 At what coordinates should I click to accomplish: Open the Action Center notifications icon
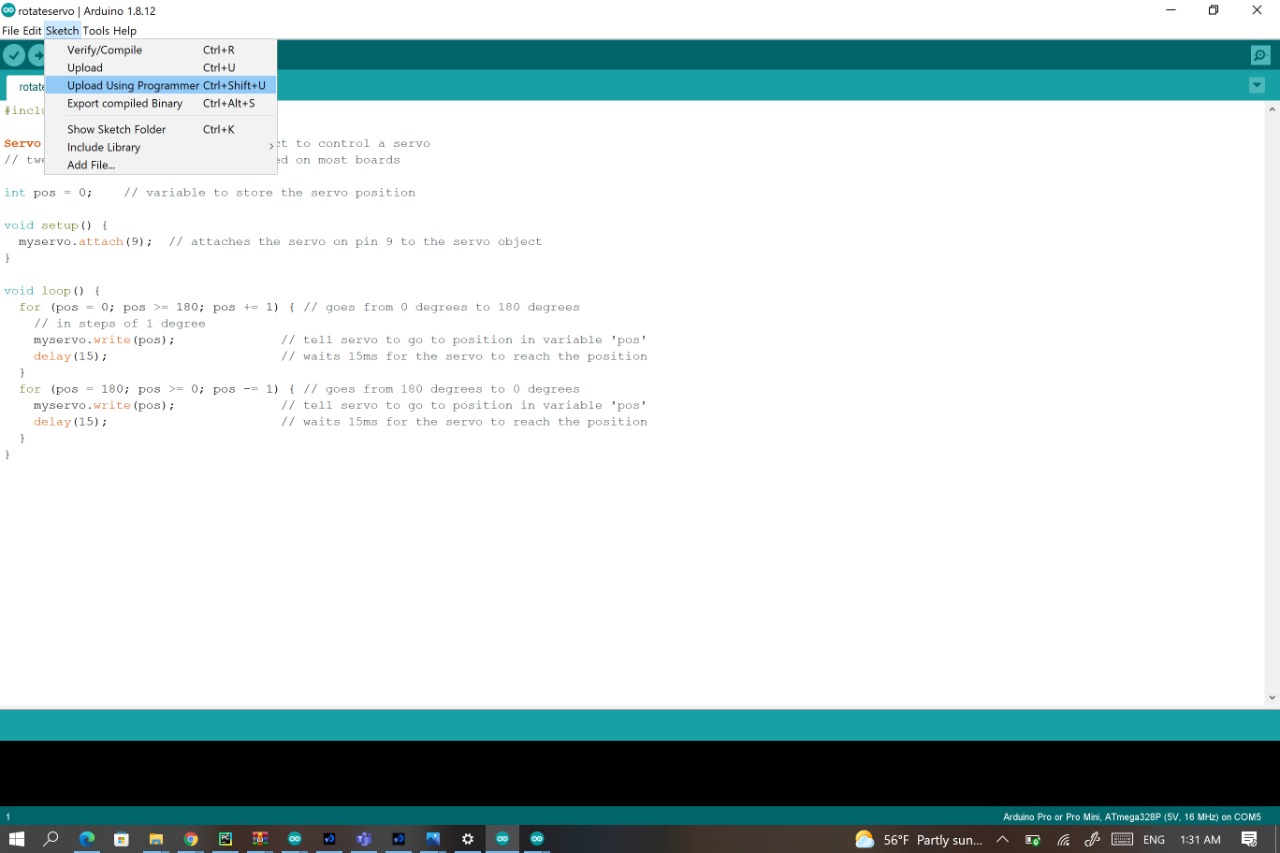click(1249, 840)
